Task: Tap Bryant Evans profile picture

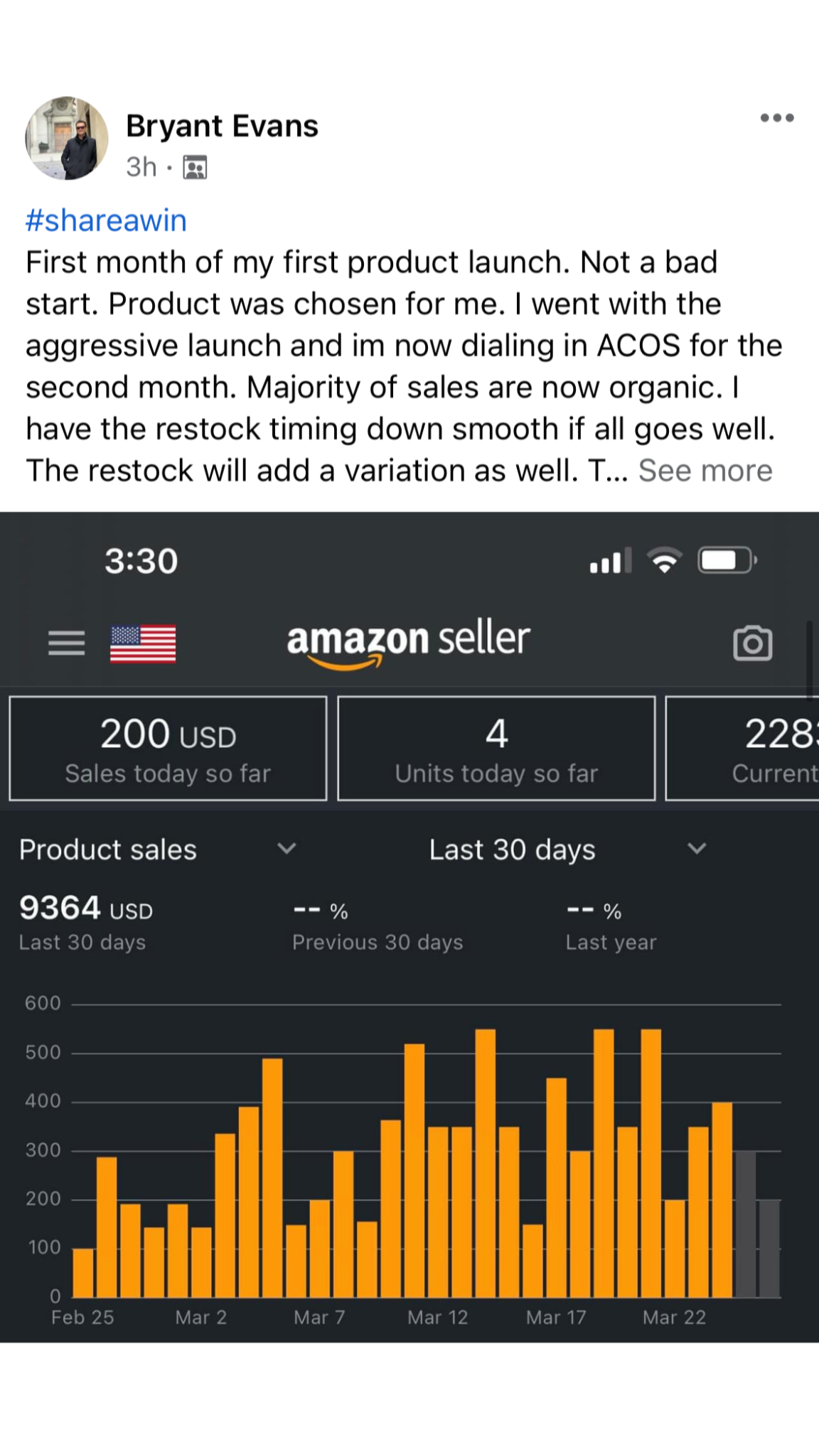Action: (x=67, y=139)
